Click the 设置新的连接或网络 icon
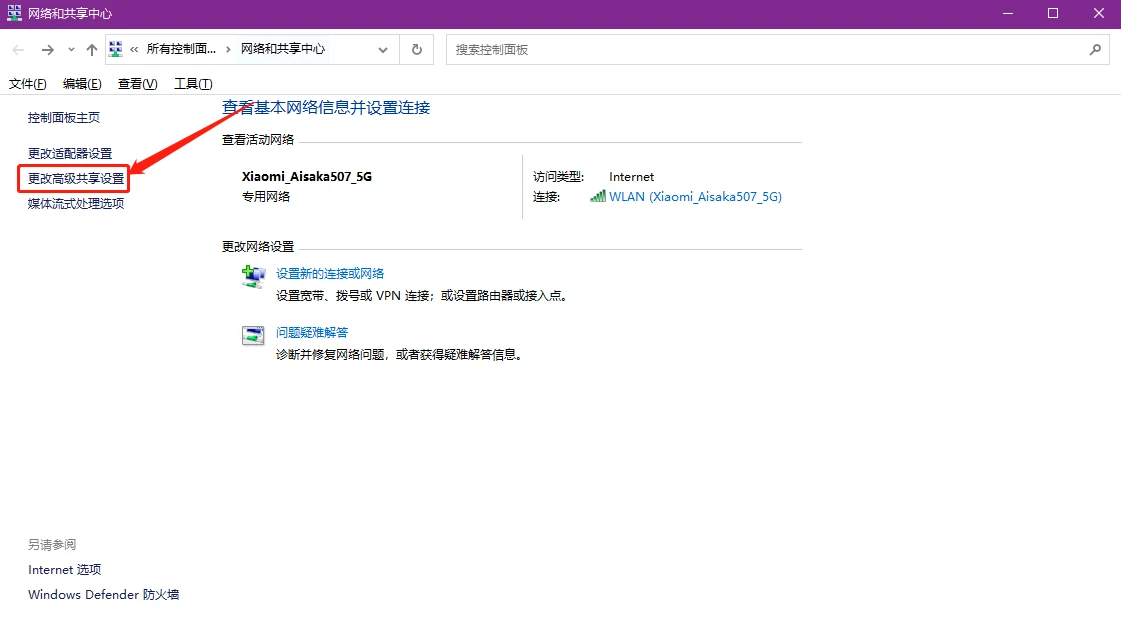Viewport: 1121px width, 621px height. coord(253,276)
